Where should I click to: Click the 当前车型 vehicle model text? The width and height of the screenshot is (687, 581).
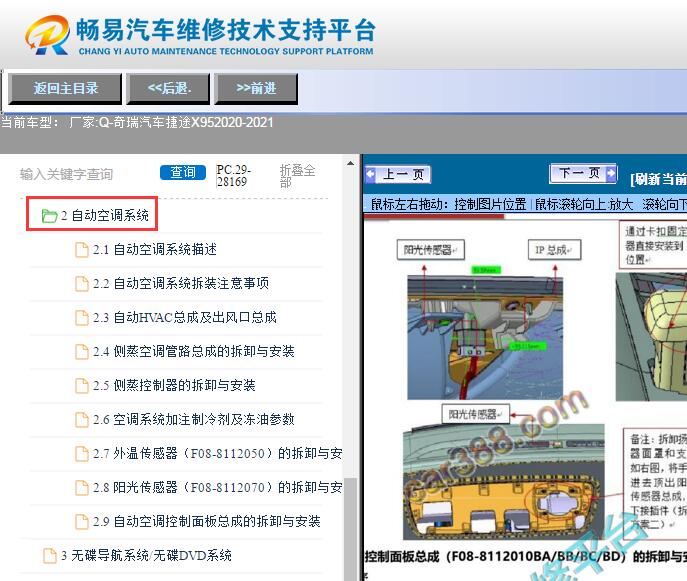pyautogui.click(x=137, y=122)
